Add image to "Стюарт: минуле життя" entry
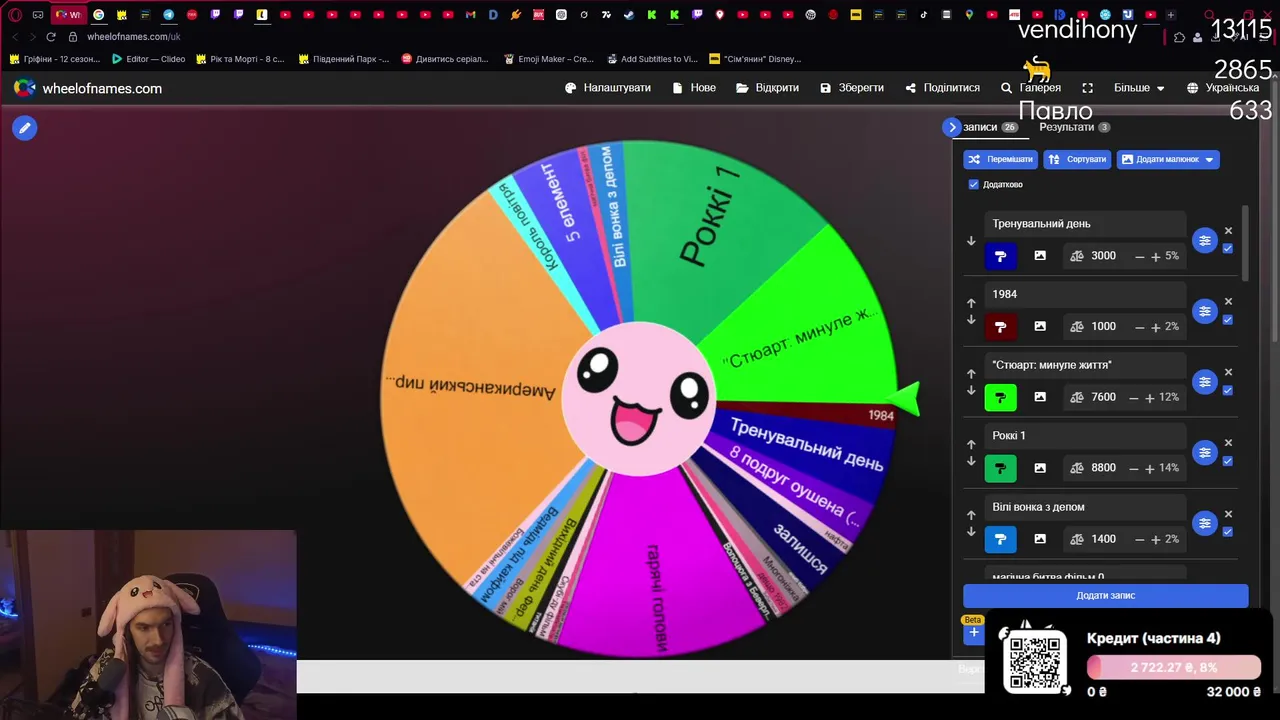This screenshot has height=720, width=1280. click(1040, 397)
